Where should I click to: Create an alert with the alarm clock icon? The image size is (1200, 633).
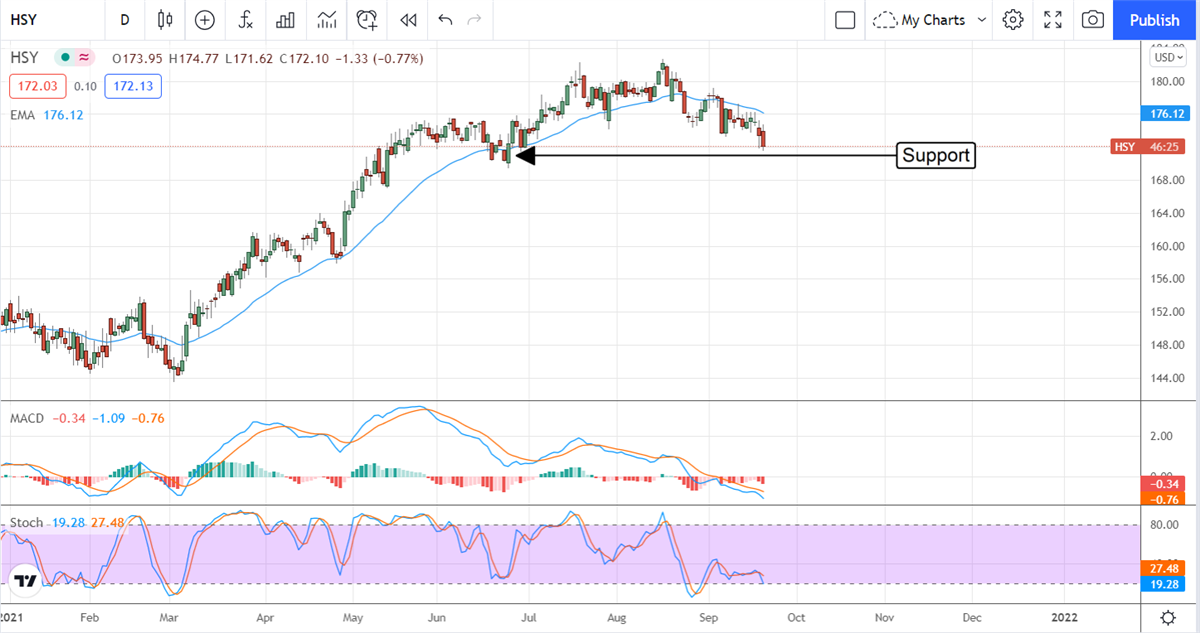click(367, 19)
